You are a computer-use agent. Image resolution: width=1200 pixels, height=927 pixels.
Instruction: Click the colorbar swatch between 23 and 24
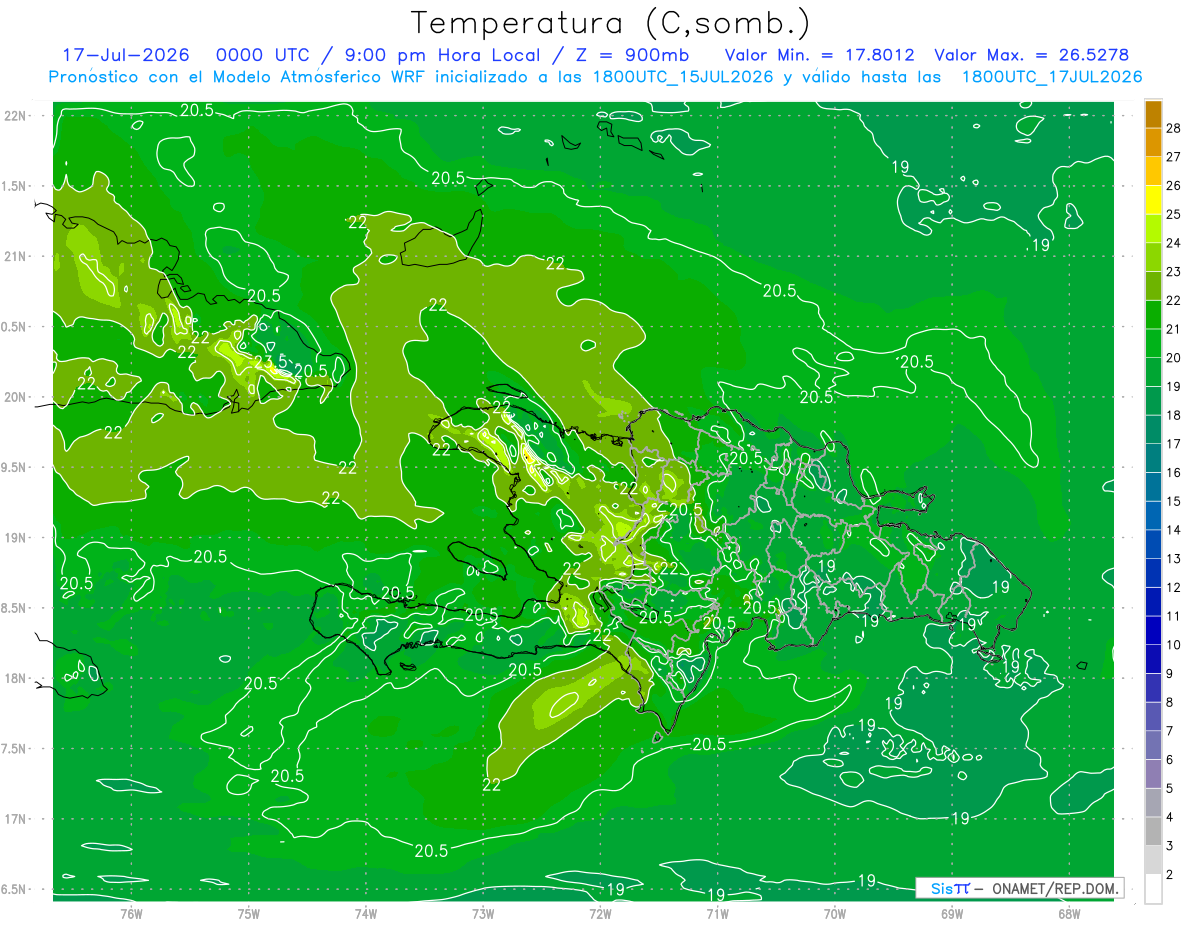tap(1153, 258)
